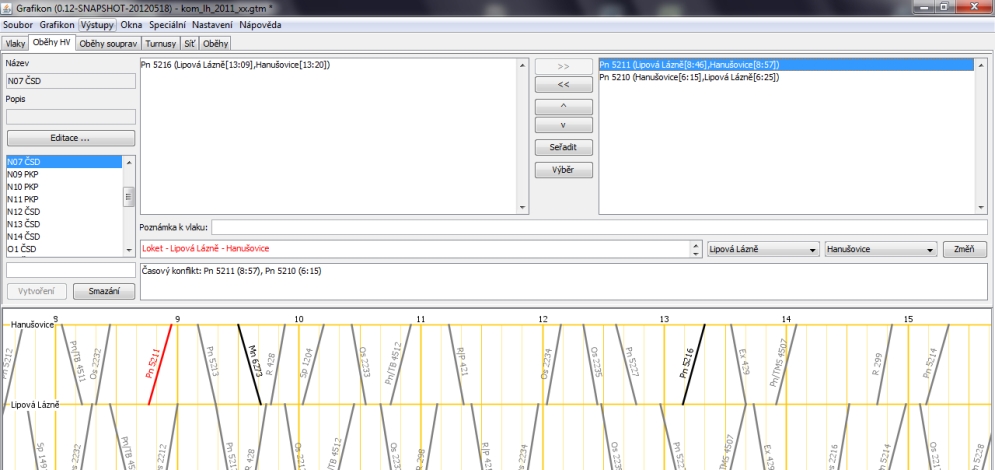Open the Výstupy menu
The height and width of the screenshot is (470, 995).
pyautogui.click(x=98, y=23)
